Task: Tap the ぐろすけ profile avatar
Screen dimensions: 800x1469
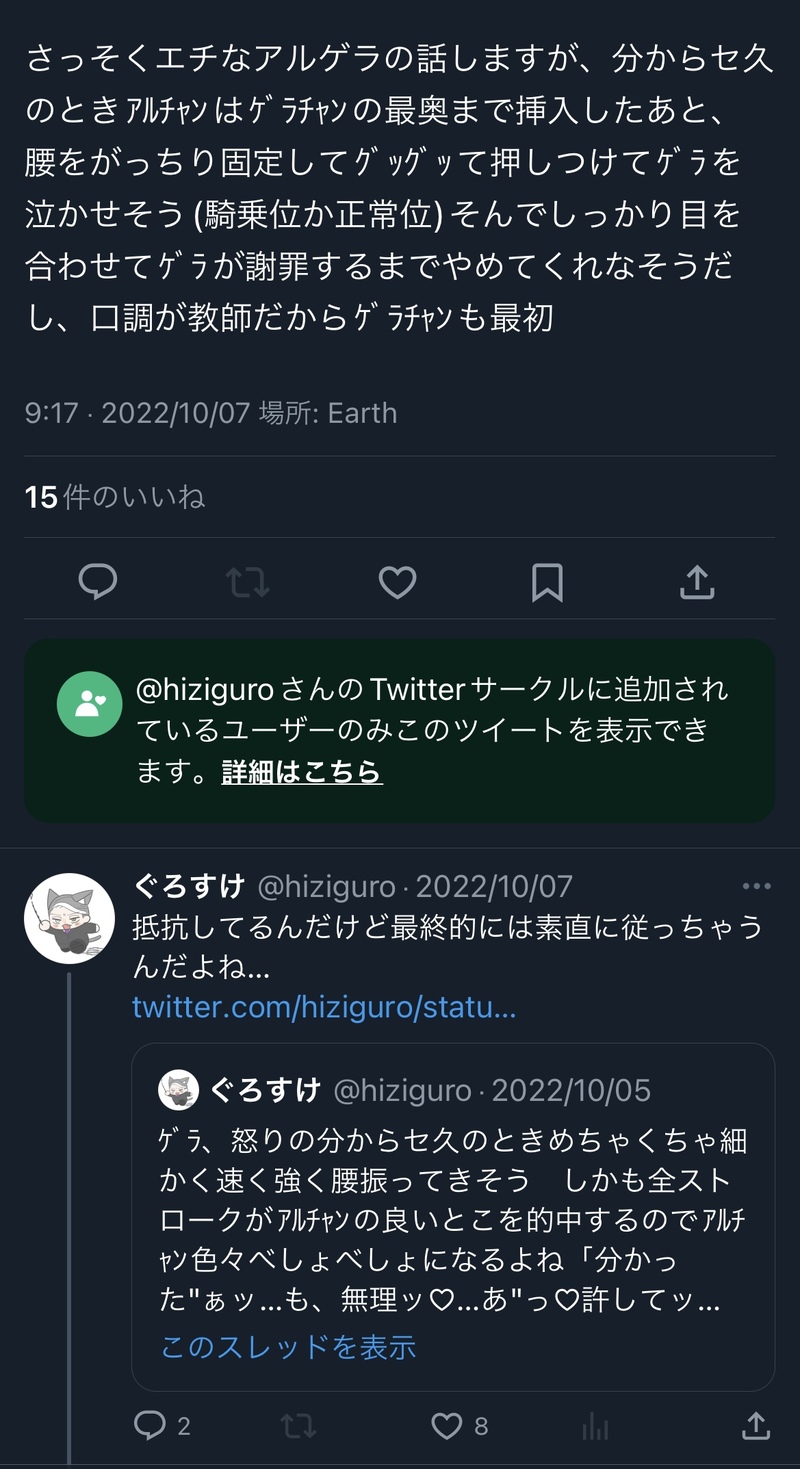Action: 70,917
